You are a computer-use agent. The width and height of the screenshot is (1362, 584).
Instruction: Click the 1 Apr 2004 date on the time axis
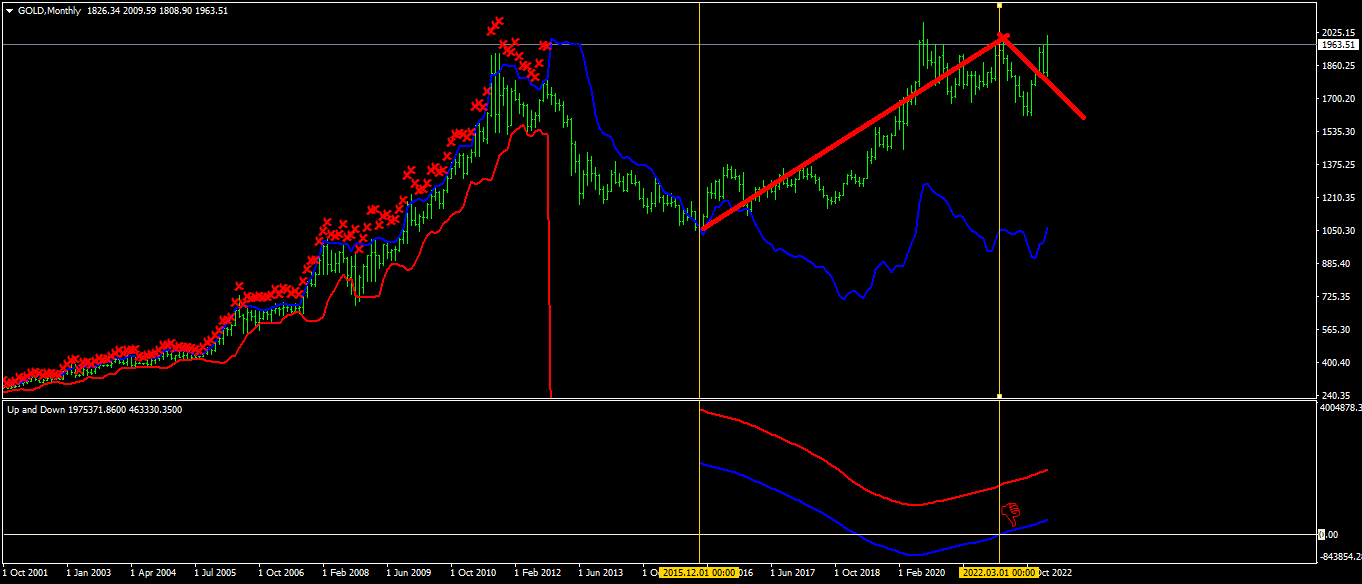(x=153, y=573)
